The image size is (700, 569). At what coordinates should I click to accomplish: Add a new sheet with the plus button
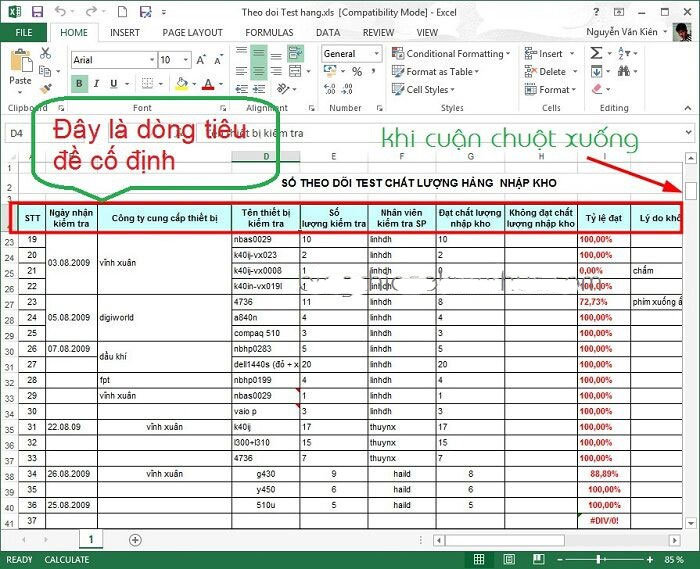[x=135, y=540]
